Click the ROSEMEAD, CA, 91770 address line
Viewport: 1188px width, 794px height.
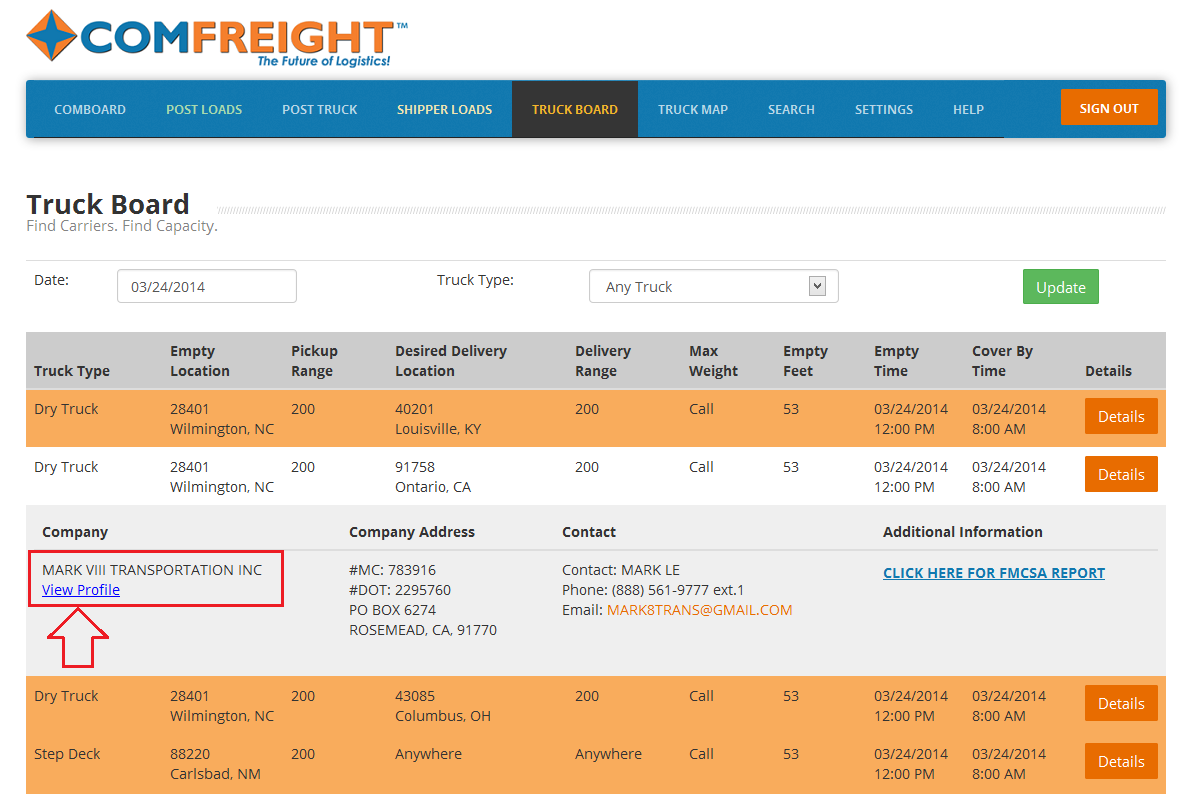tap(423, 630)
